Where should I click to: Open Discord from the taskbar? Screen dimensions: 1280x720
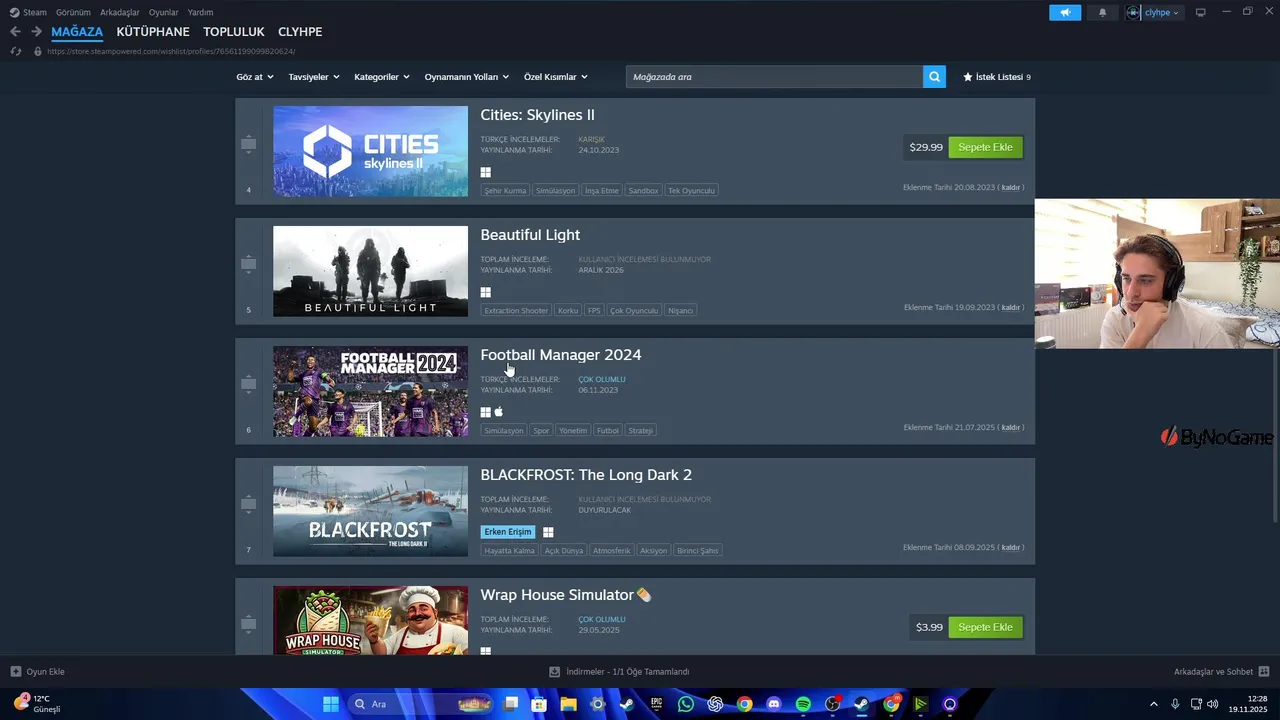pyautogui.click(x=773, y=704)
